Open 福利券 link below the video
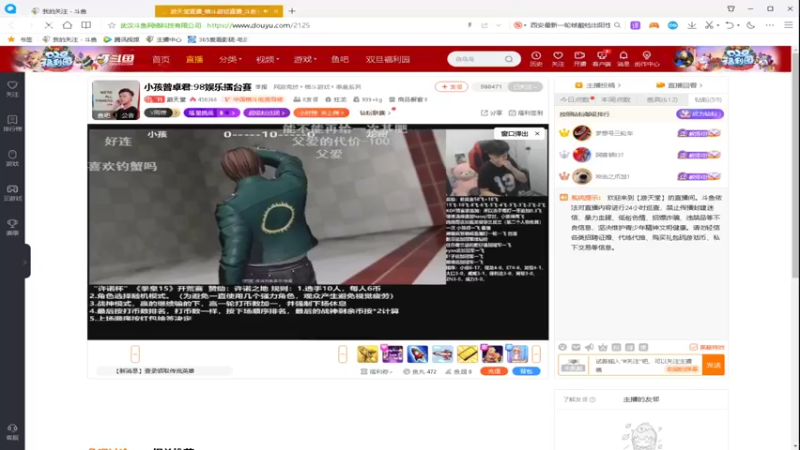The image size is (800, 450). tap(377, 371)
